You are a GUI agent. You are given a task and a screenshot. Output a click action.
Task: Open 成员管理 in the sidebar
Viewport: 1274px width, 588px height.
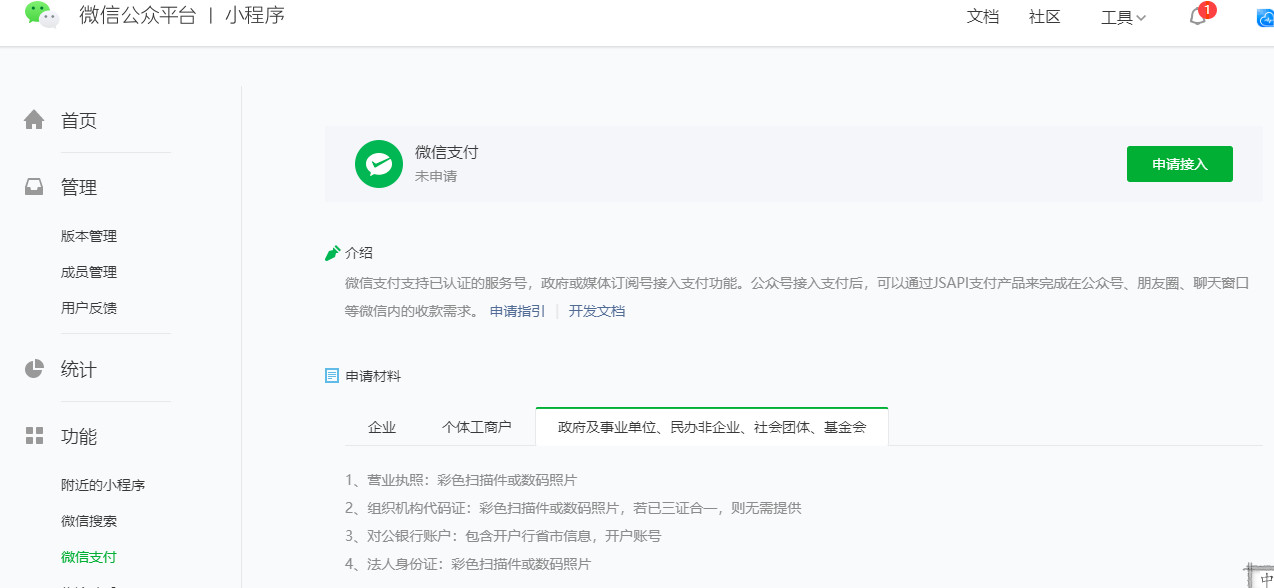[x=89, y=272]
